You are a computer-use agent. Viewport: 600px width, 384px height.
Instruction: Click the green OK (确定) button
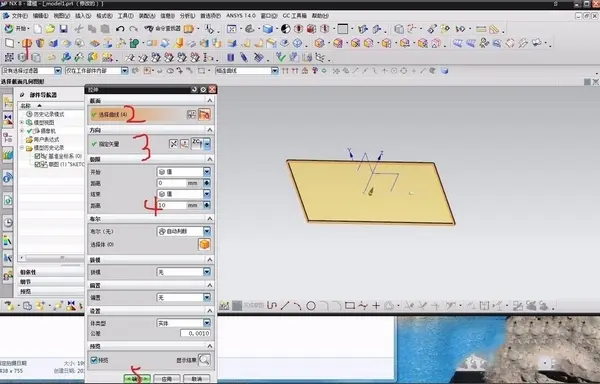[137, 379]
